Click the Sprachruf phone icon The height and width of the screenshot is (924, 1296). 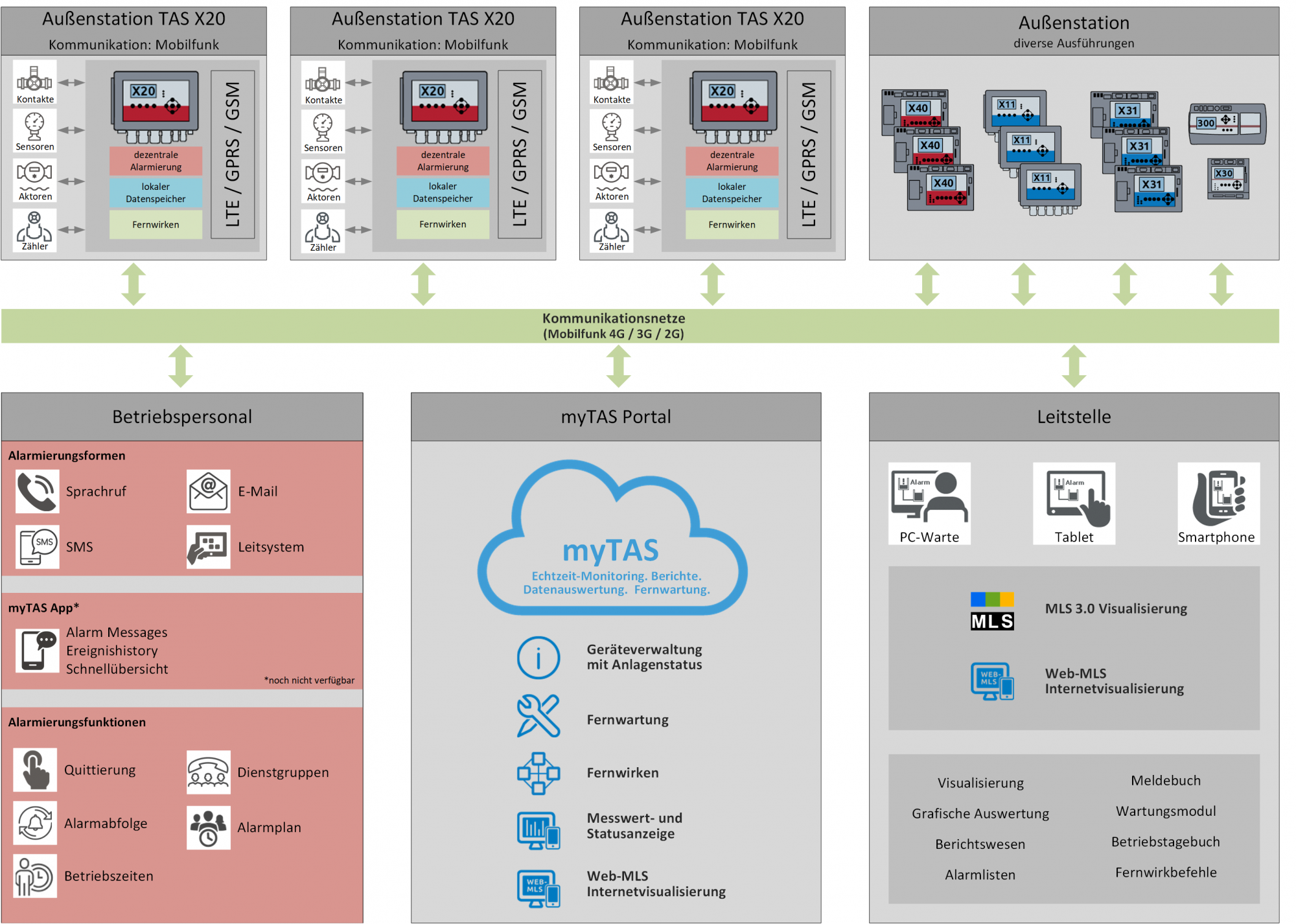(37, 492)
